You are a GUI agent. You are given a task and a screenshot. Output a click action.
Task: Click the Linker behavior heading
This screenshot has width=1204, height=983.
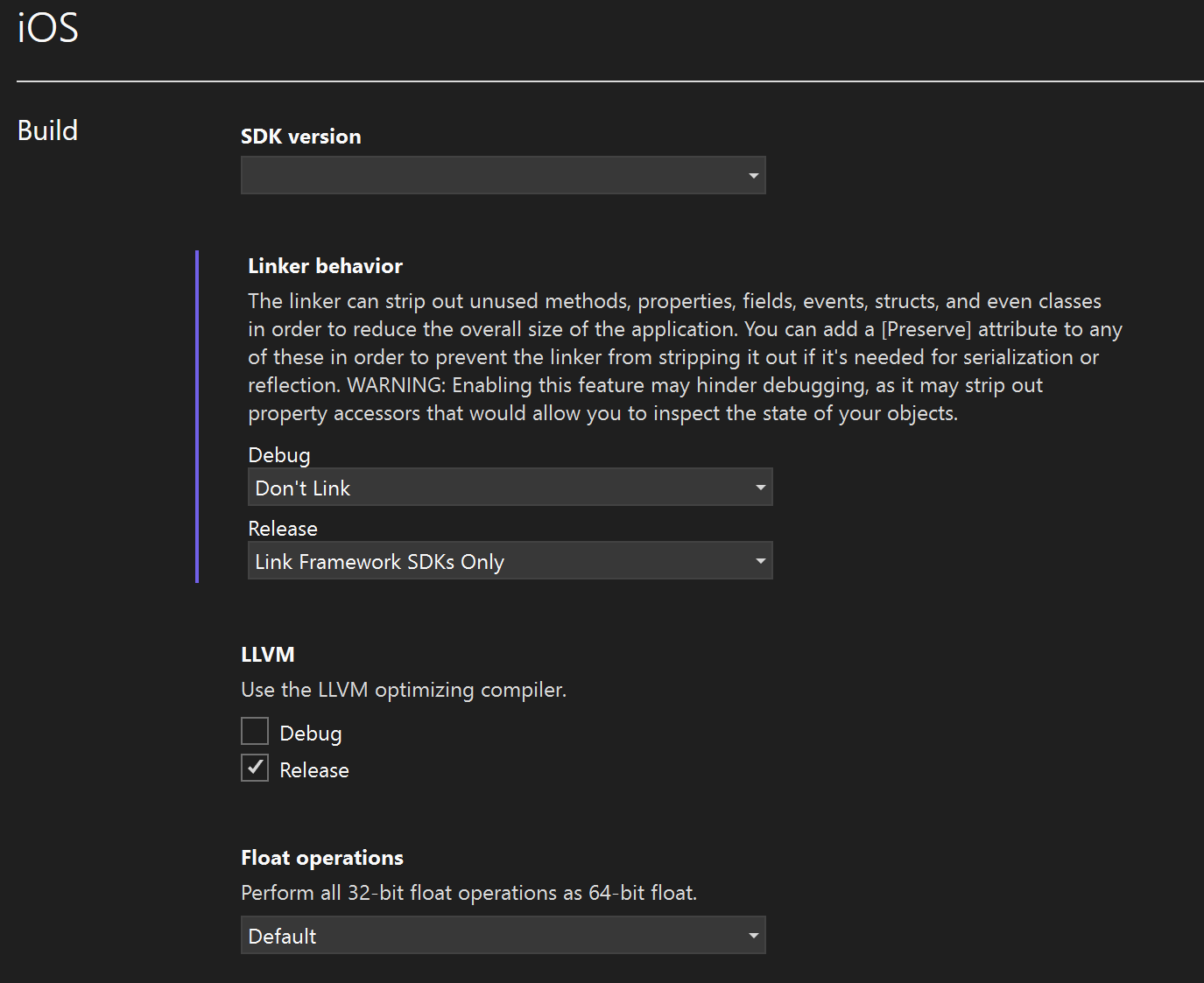coord(326,266)
